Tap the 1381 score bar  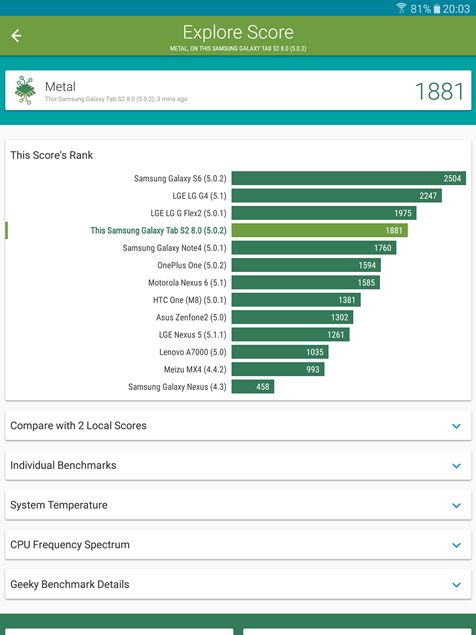click(x=296, y=300)
